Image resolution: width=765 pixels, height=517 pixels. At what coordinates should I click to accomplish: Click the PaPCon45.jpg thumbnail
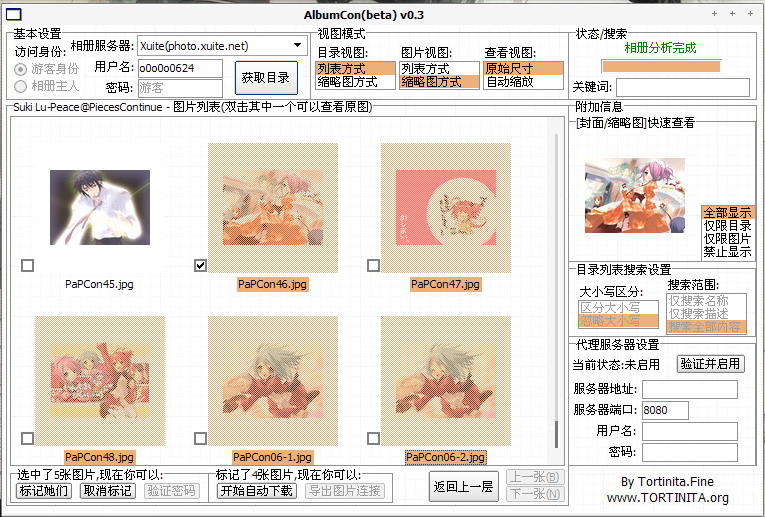coord(100,207)
